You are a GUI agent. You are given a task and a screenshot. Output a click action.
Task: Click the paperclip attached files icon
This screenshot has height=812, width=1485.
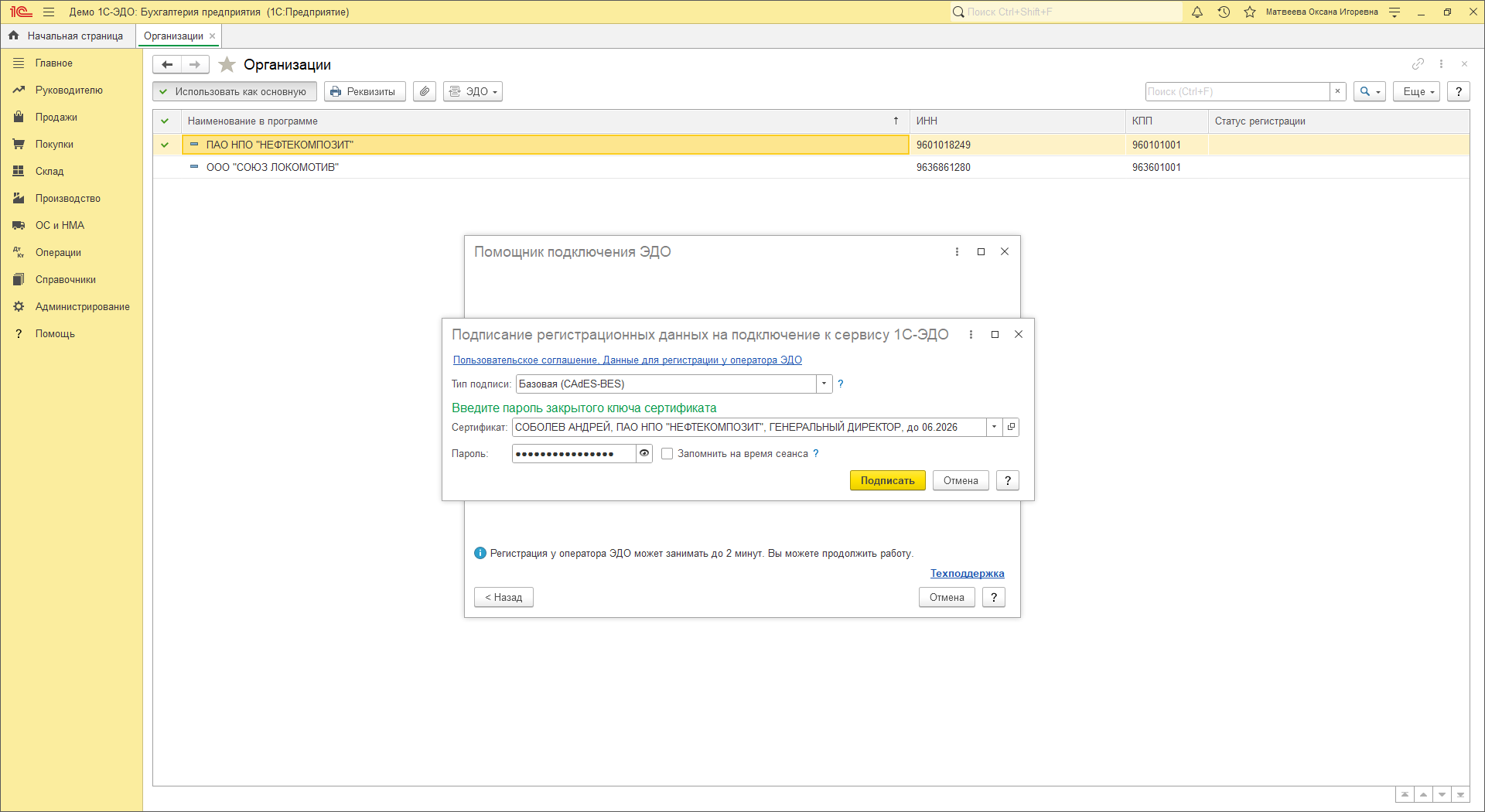425,91
